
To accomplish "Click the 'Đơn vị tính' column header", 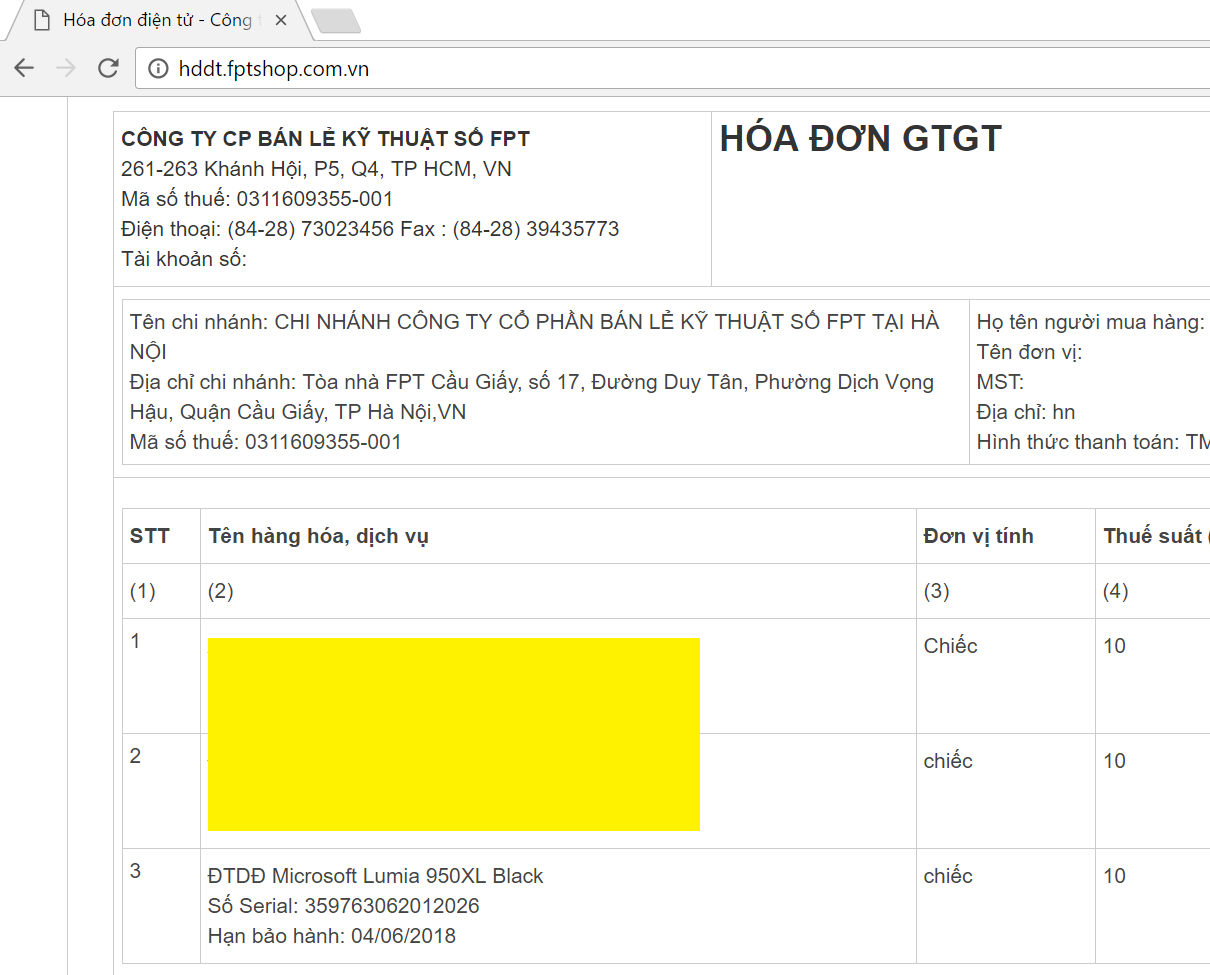I will coord(978,536).
